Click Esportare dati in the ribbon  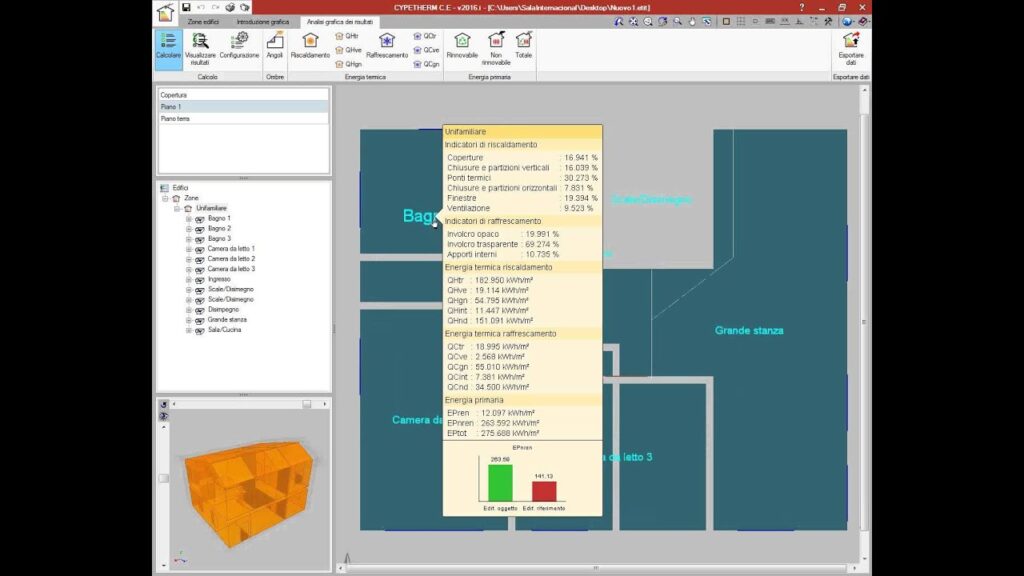[x=850, y=47]
